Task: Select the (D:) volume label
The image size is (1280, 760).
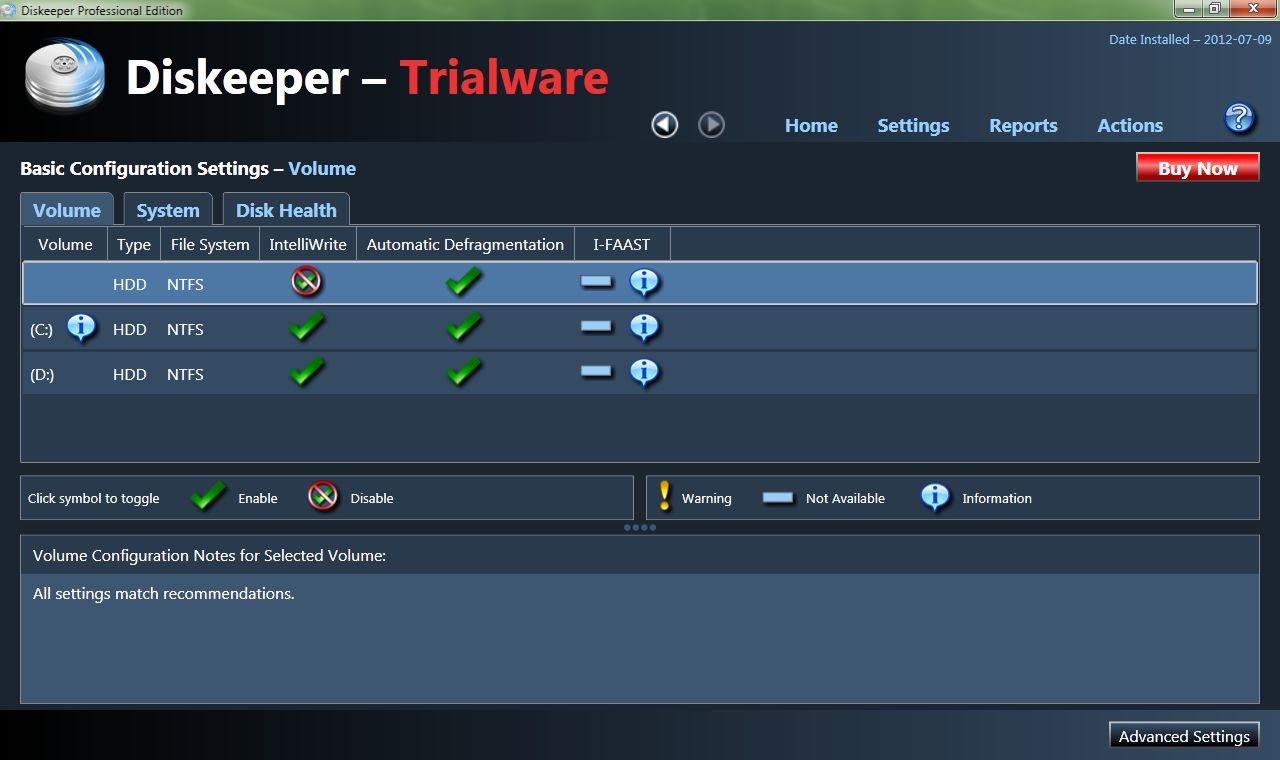Action: point(42,375)
